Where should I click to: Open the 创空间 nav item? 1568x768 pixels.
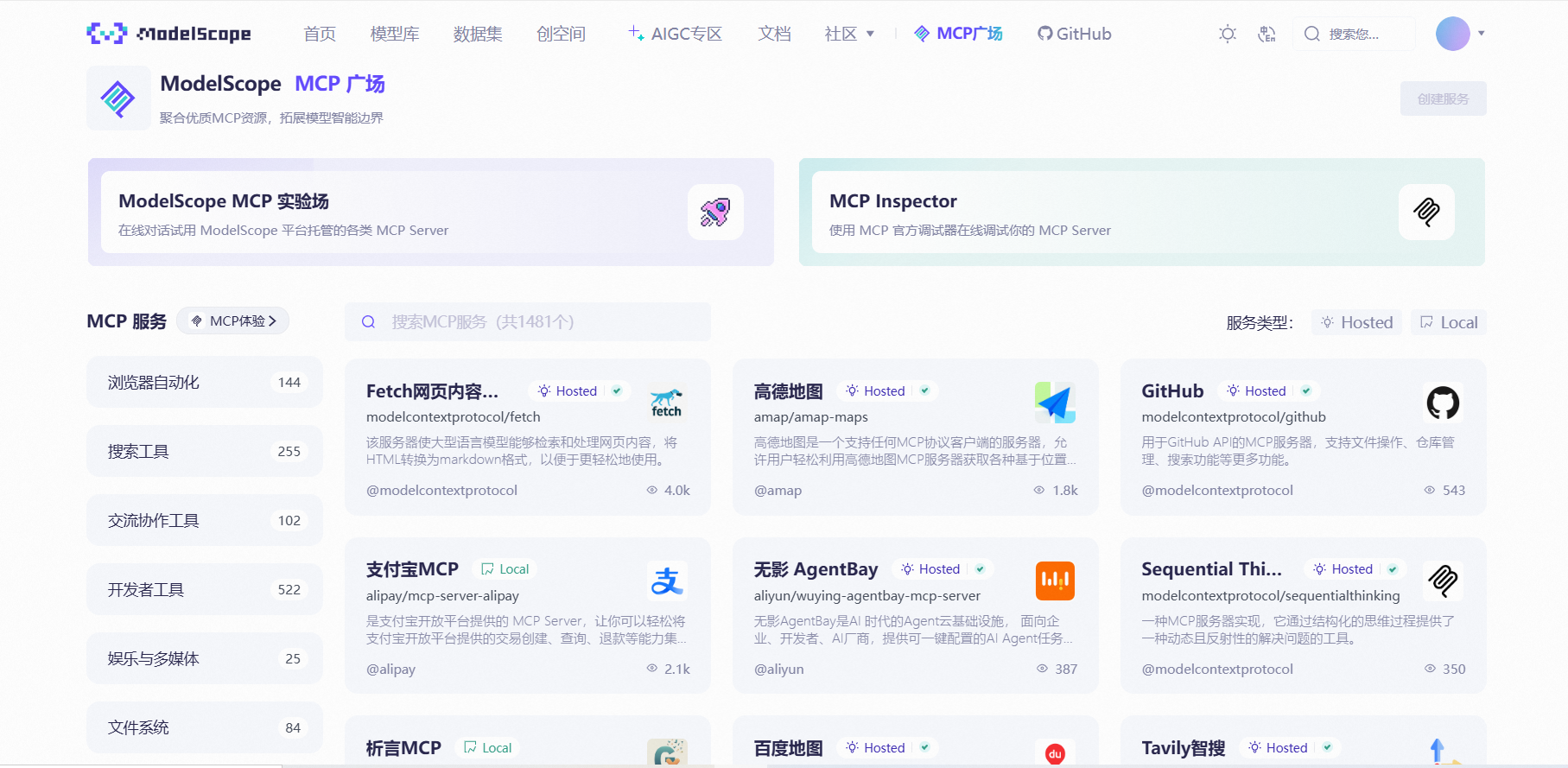(x=561, y=34)
